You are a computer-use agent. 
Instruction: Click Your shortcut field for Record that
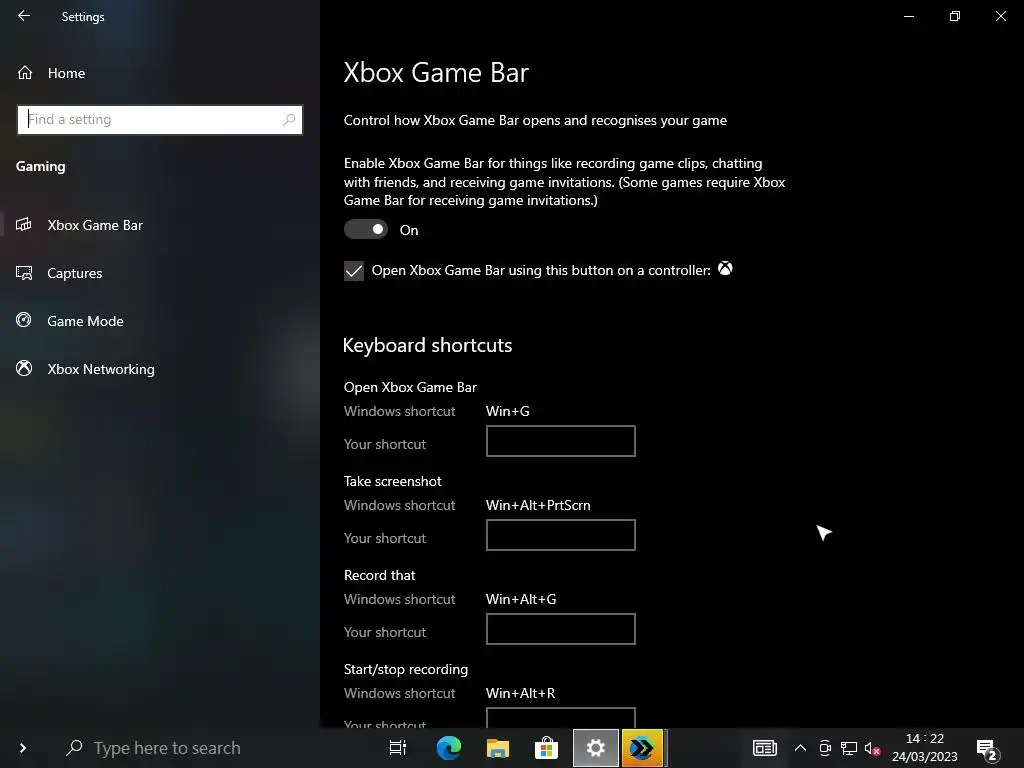560,629
